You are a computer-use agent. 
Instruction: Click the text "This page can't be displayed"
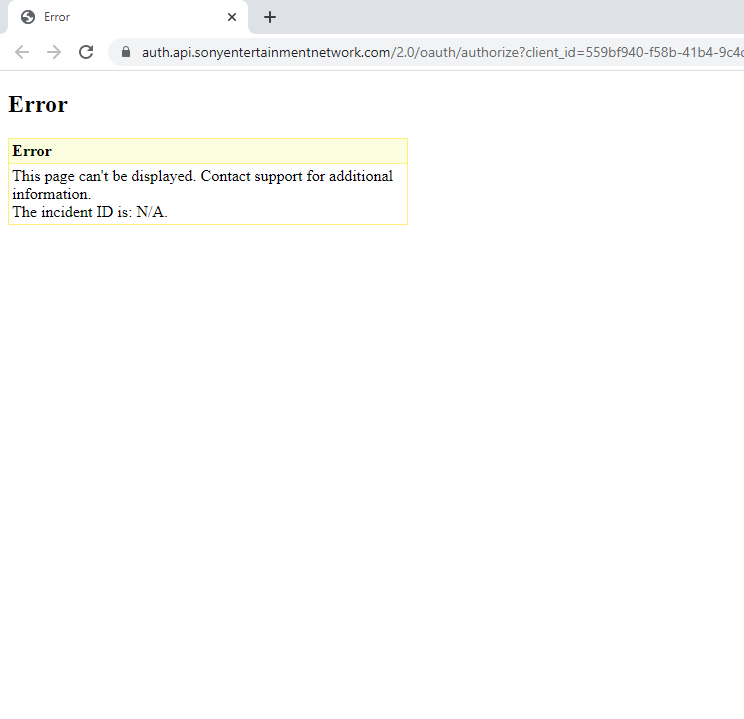104,176
